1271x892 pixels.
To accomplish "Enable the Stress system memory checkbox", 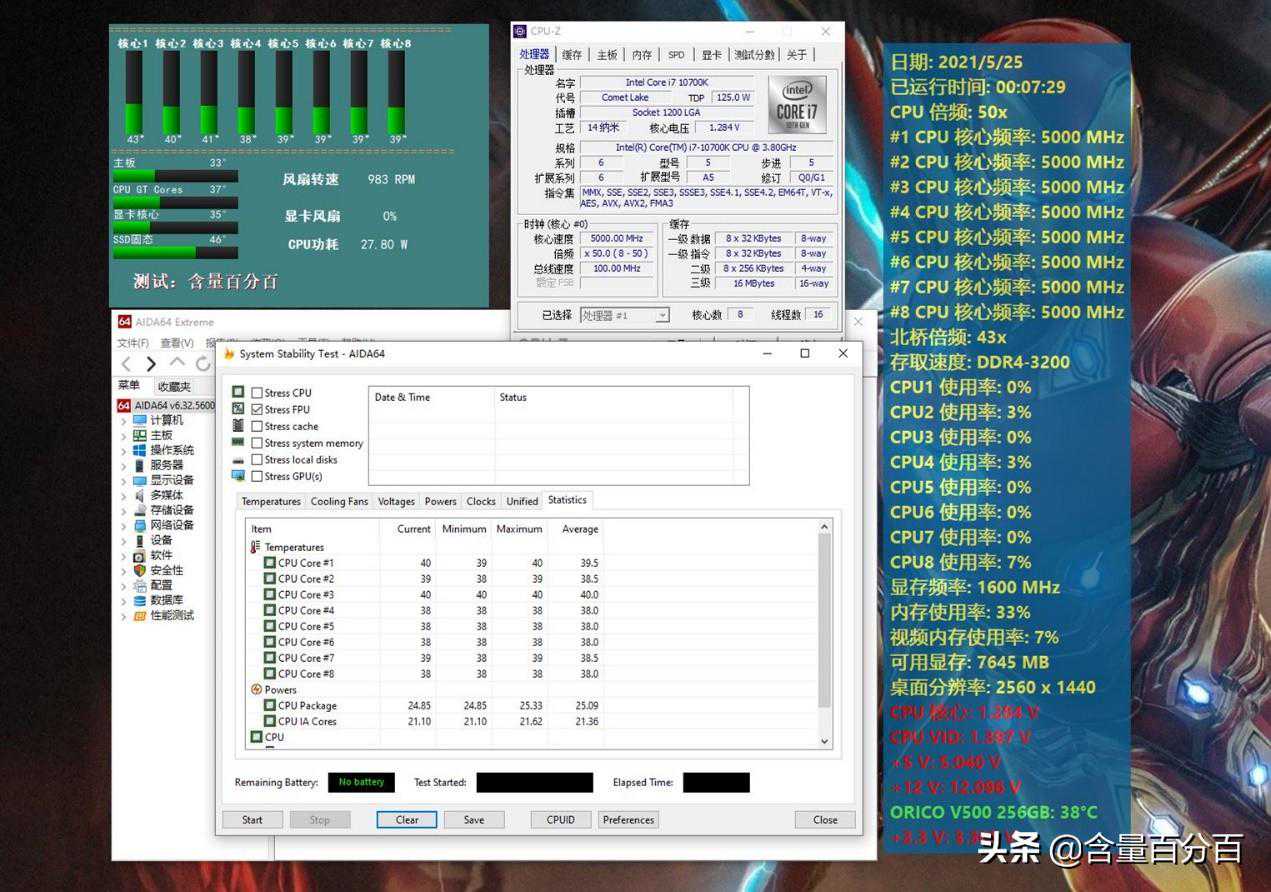I will tap(257, 443).
